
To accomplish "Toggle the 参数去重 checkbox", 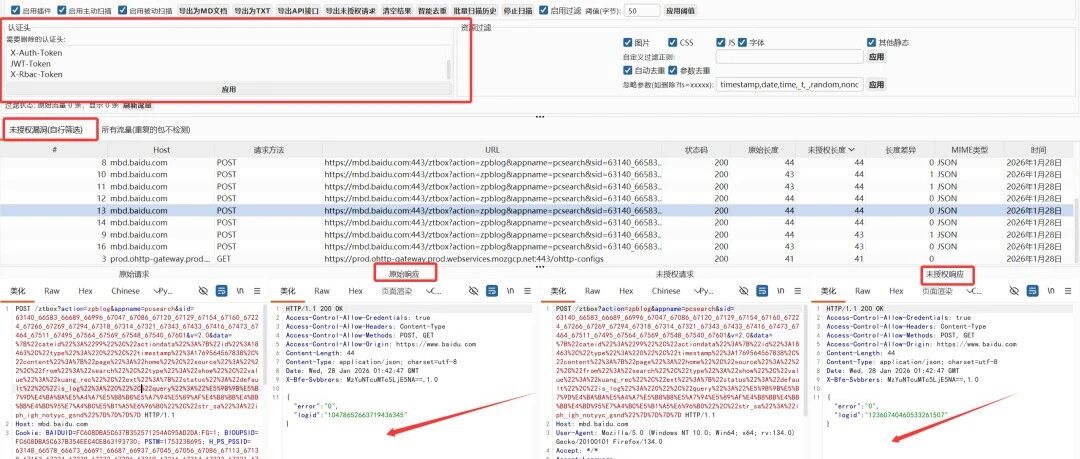I will (x=673, y=70).
